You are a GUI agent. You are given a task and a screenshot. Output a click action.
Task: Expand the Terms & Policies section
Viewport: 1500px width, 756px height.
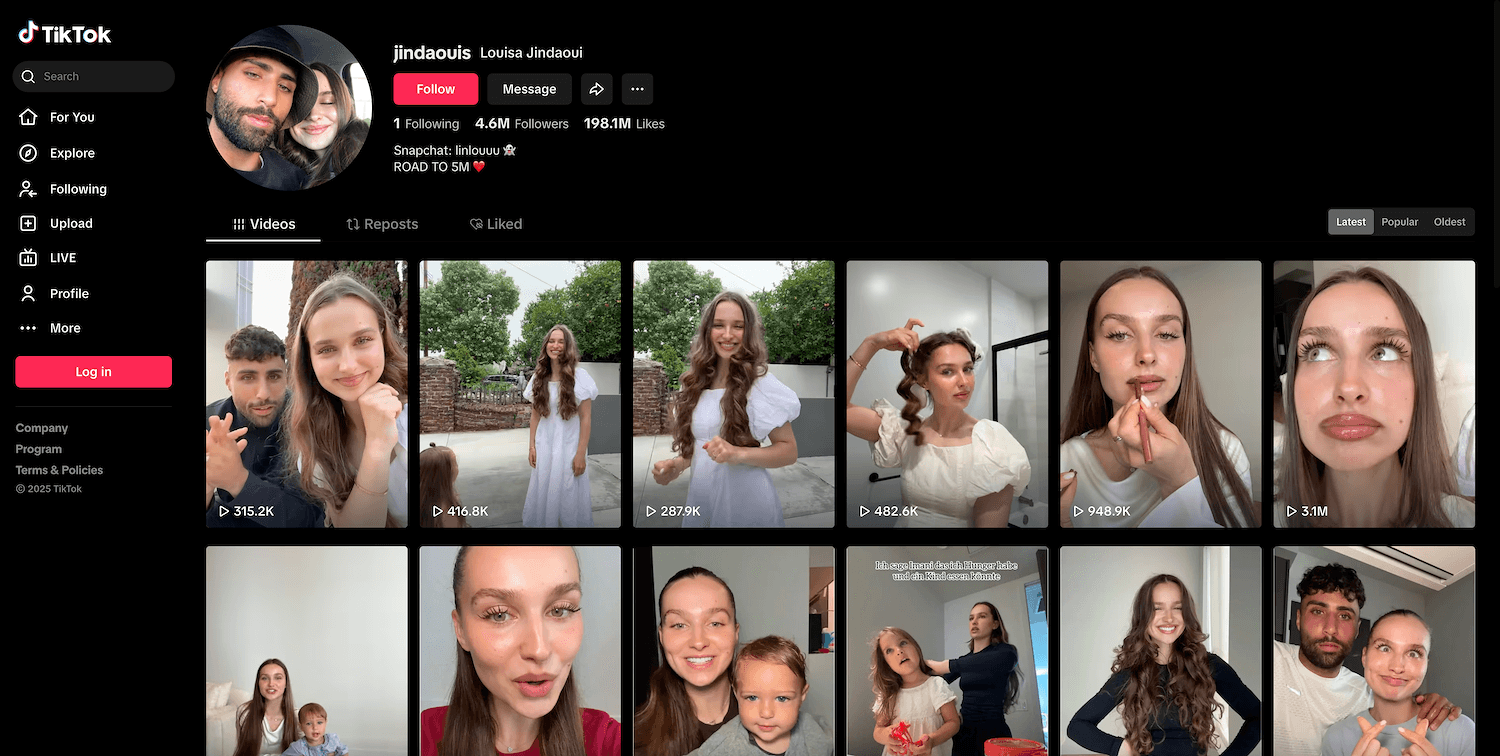[59, 470]
